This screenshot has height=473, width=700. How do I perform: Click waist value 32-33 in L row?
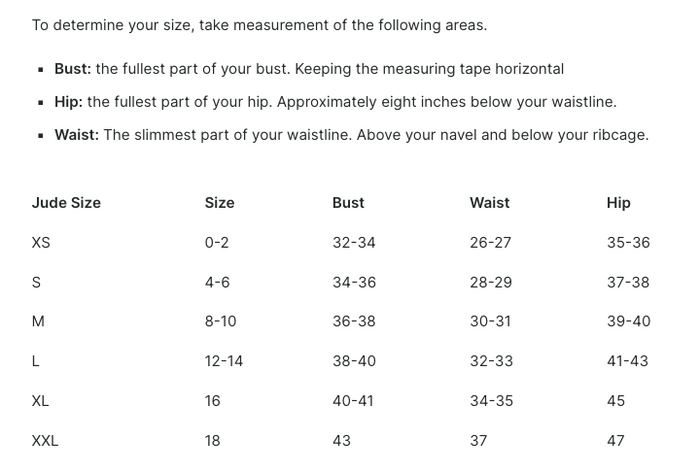491,361
